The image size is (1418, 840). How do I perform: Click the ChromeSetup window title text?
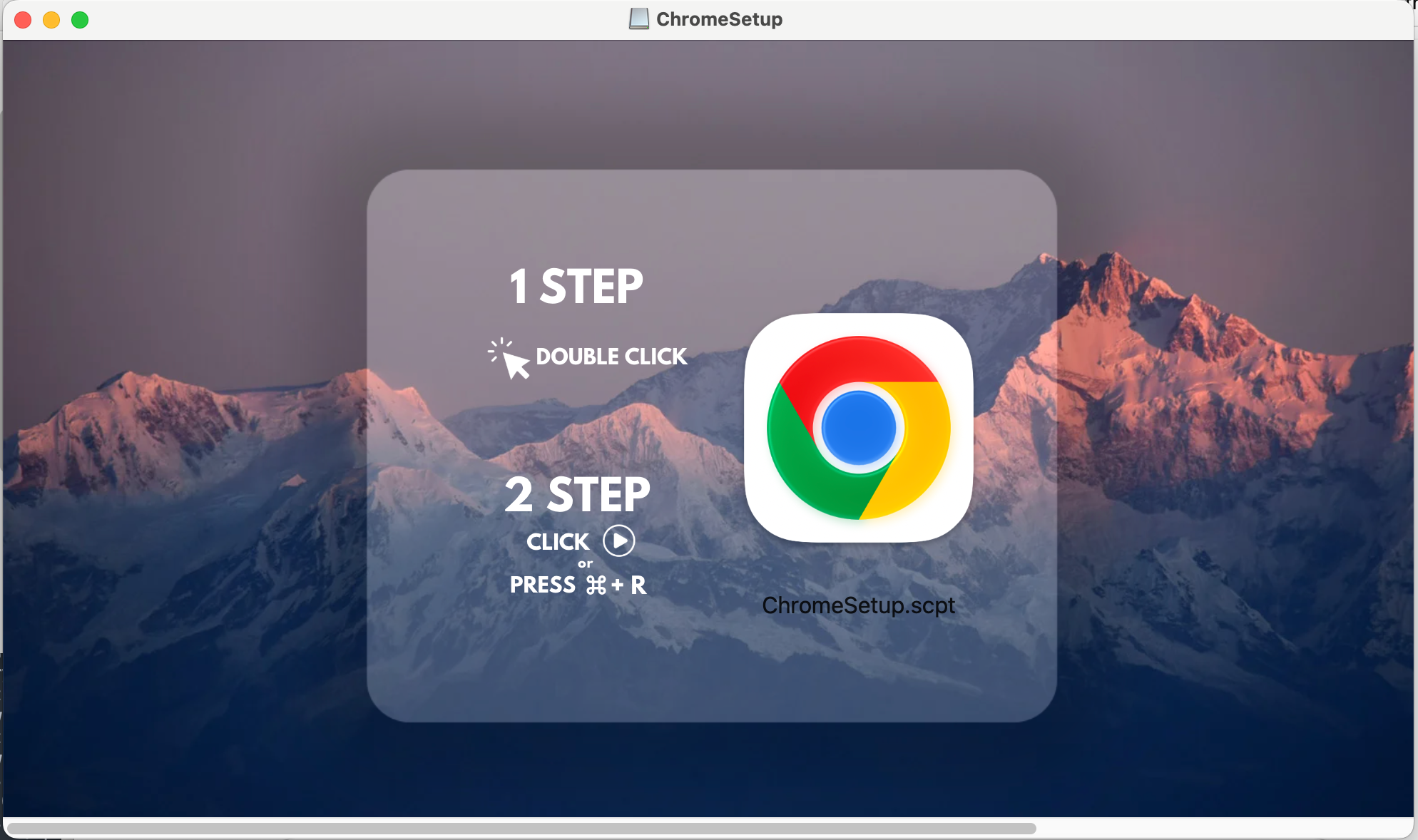tap(719, 19)
